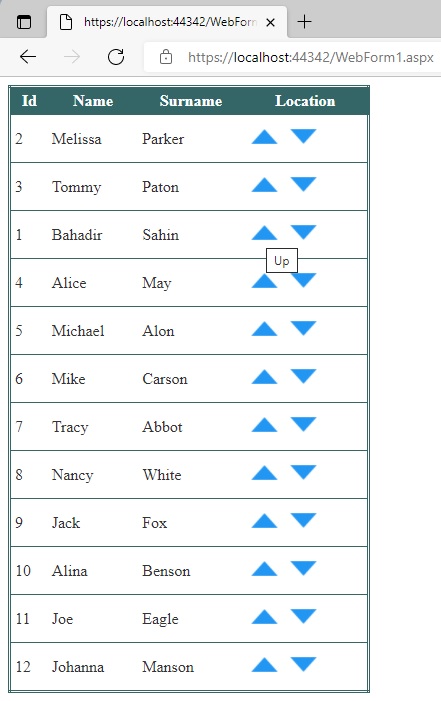Screen dimensions: 441x701
Task: View site security lock info
Action: point(166,57)
